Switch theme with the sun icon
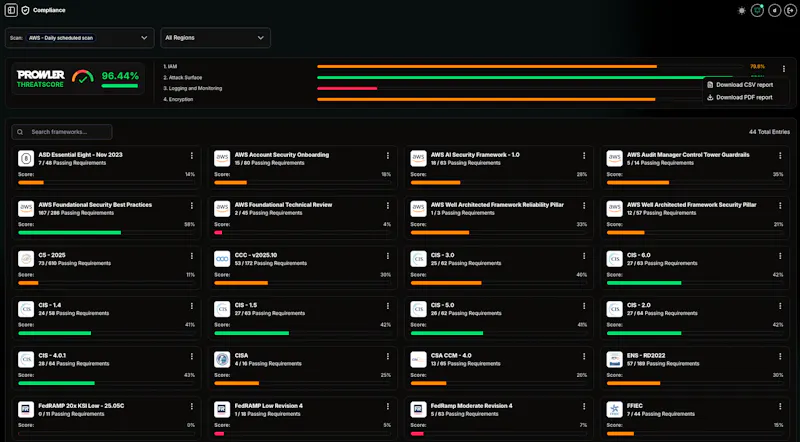This screenshot has height=442, width=800. (742, 10)
